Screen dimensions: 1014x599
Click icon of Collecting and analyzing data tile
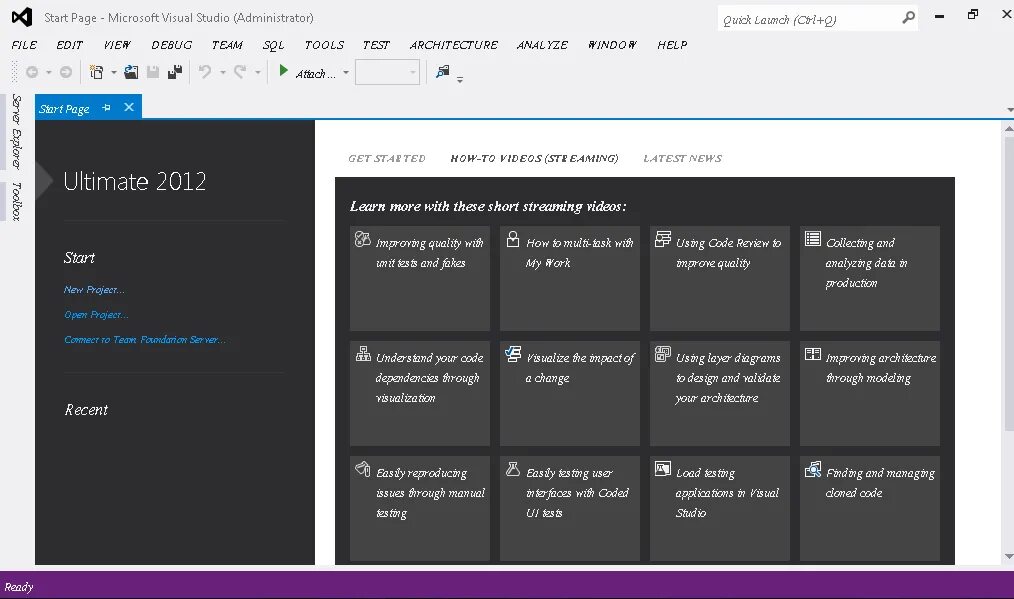(813, 239)
